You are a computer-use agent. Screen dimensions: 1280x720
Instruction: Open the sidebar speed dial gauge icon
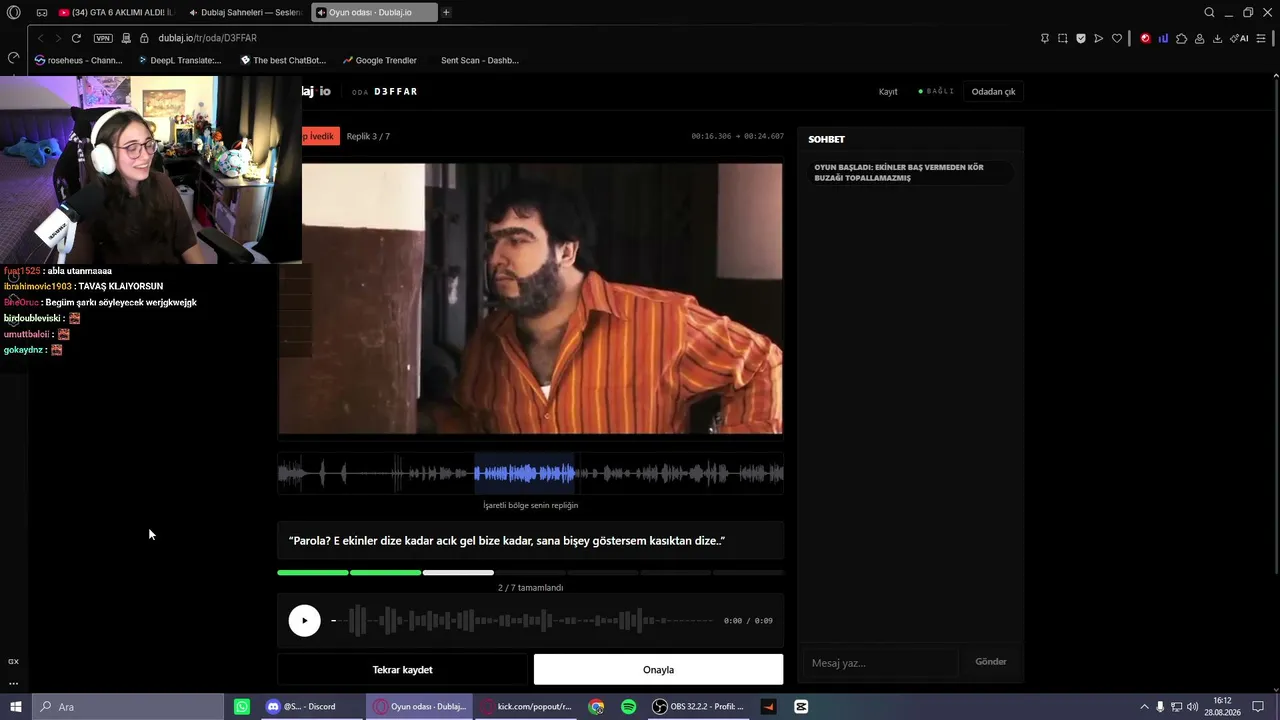click(x=13, y=58)
